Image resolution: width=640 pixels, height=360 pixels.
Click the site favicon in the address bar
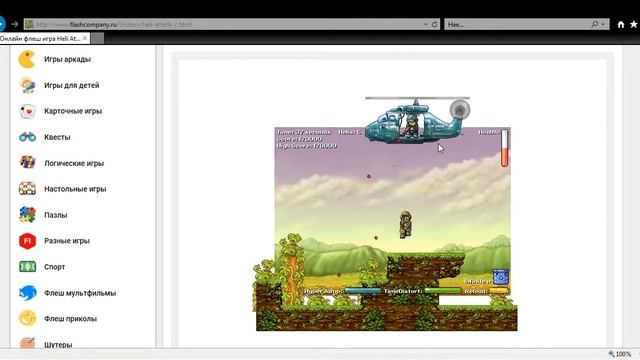click(29, 24)
